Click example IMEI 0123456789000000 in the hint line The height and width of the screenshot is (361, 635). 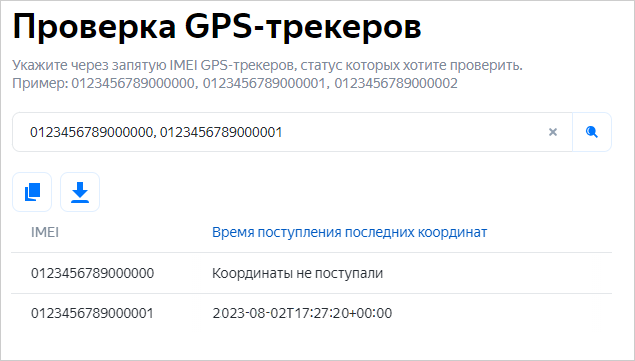click(x=133, y=83)
